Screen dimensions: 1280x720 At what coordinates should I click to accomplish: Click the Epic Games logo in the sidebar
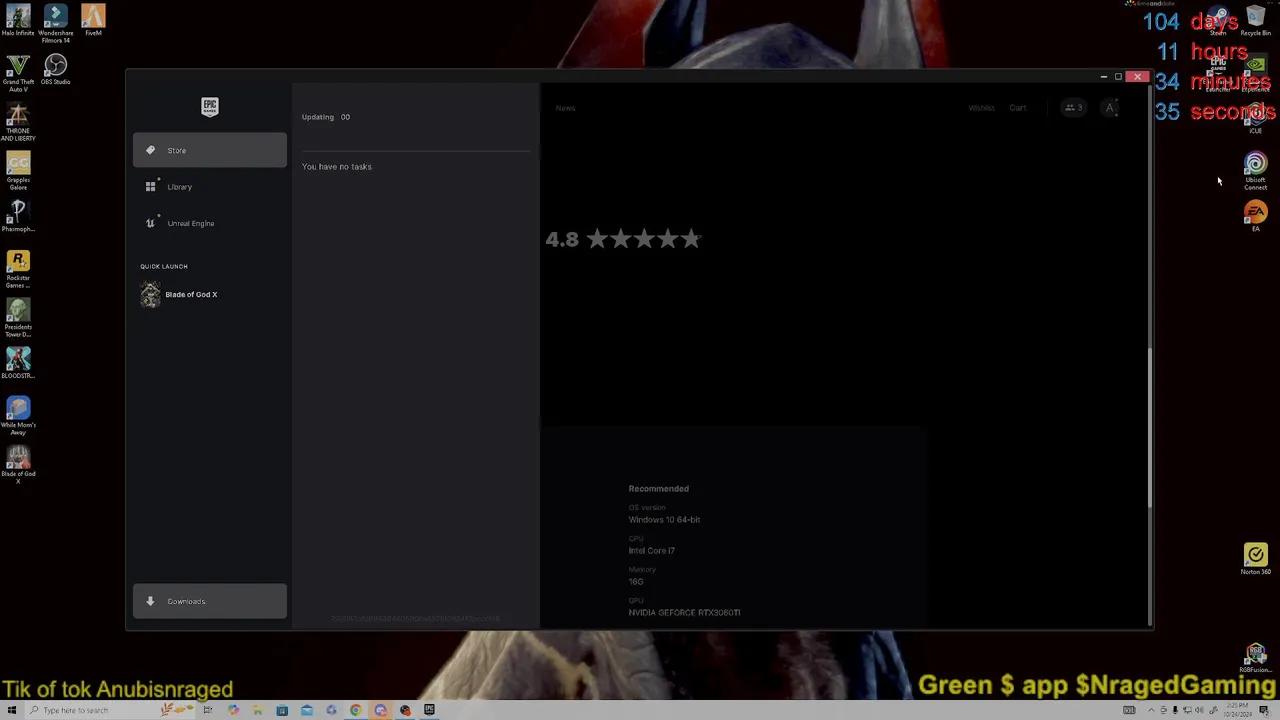(209, 107)
